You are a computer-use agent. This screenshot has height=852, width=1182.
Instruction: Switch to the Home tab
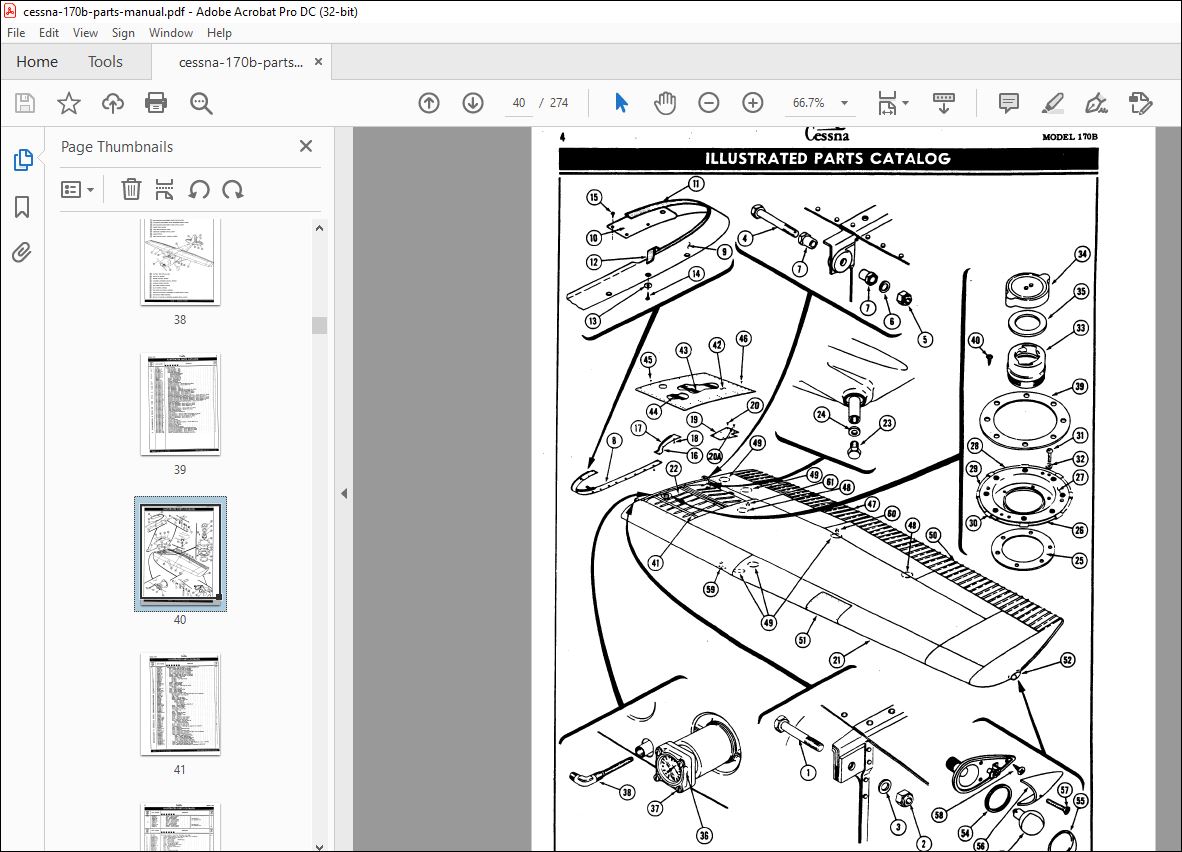37,62
